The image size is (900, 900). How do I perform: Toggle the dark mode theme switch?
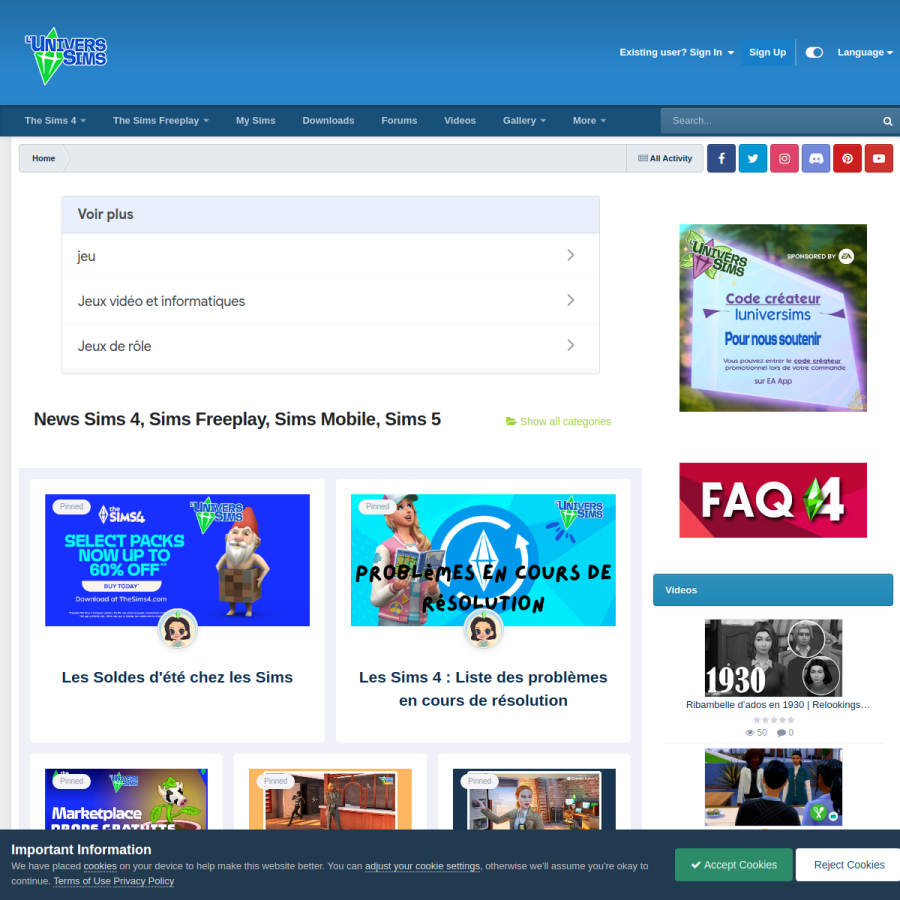click(x=814, y=52)
